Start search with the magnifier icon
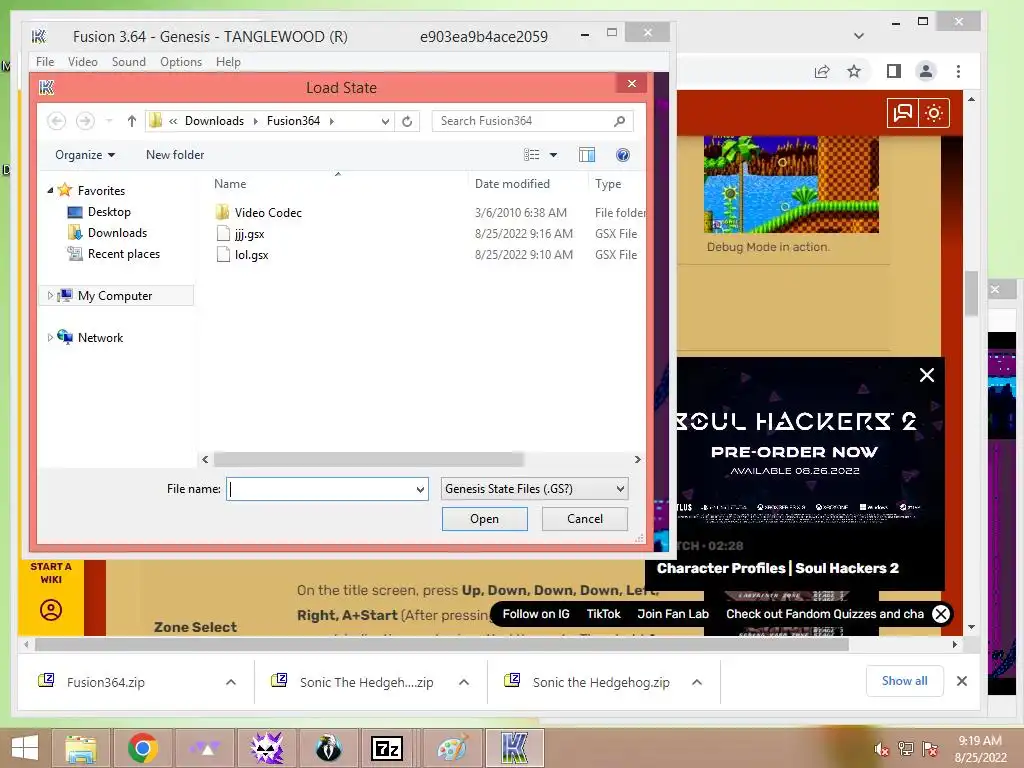This screenshot has height=768, width=1024. coord(620,121)
